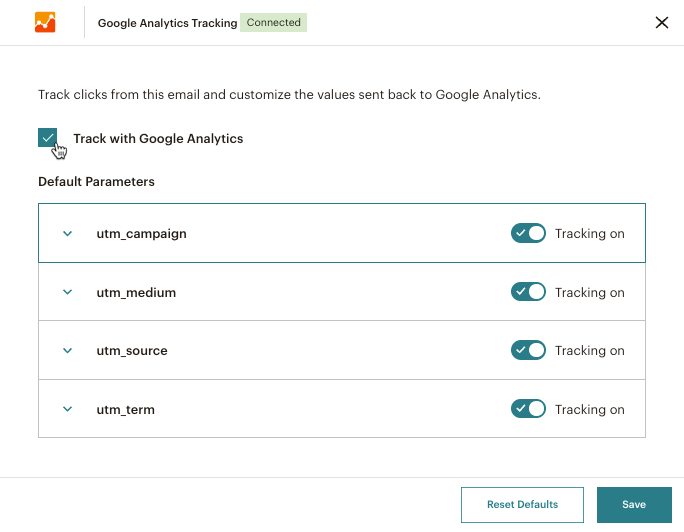This screenshot has height=532, width=684.
Task: Uncheck Track with Google Analytics checkbox
Action: [47, 138]
